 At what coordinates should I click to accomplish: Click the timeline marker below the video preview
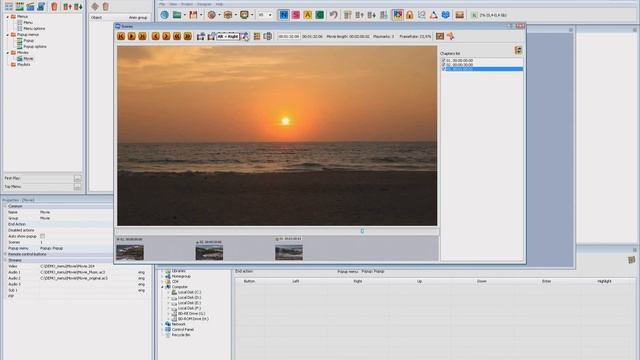tap(362, 231)
